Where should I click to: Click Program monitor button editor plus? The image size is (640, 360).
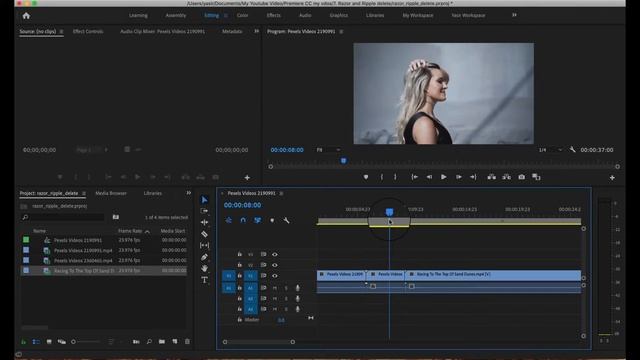point(612,178)
